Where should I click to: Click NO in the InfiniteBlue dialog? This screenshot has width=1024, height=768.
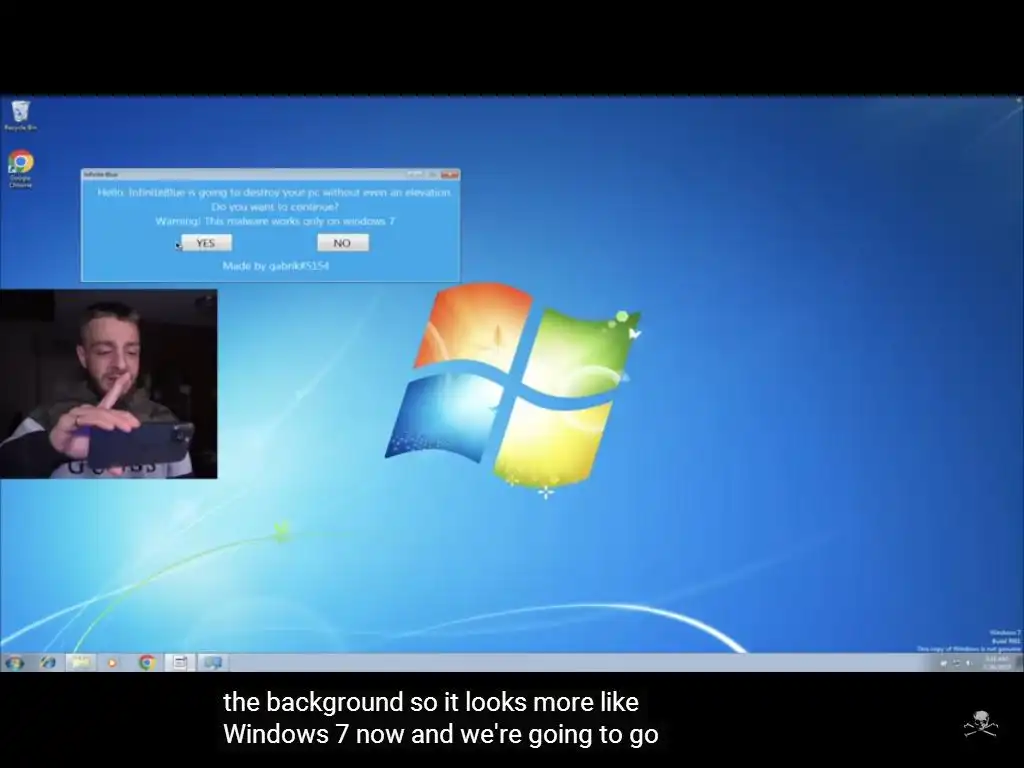pyautogui.click(x=343, y=243)
